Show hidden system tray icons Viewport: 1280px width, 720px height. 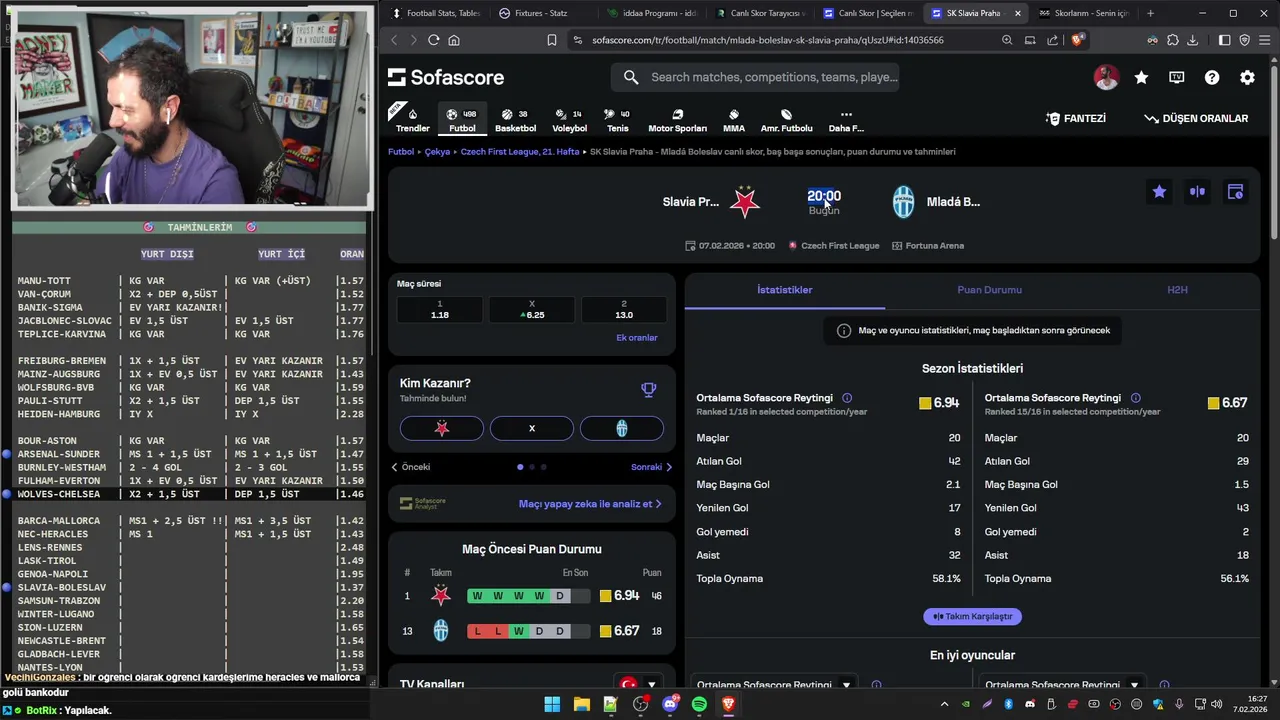pos(944,704)
